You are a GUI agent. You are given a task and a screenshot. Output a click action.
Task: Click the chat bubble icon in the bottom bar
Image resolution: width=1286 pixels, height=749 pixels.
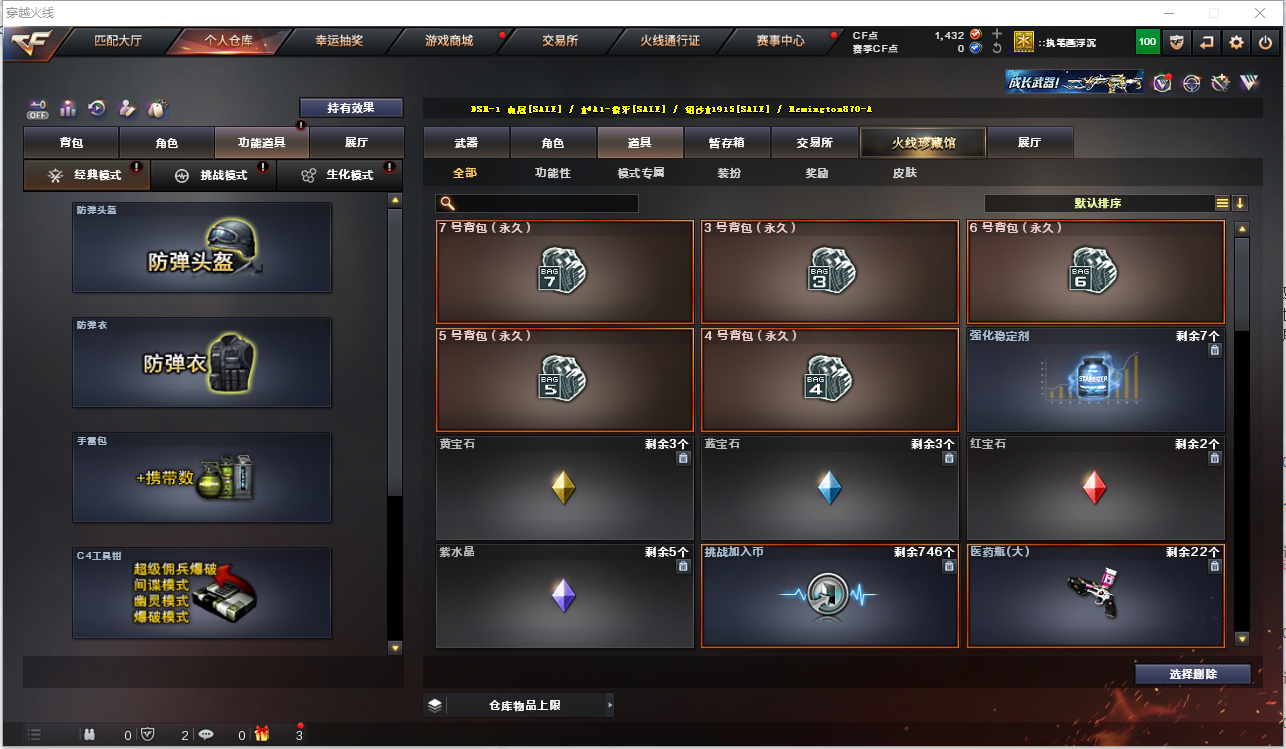click(206, 734)
